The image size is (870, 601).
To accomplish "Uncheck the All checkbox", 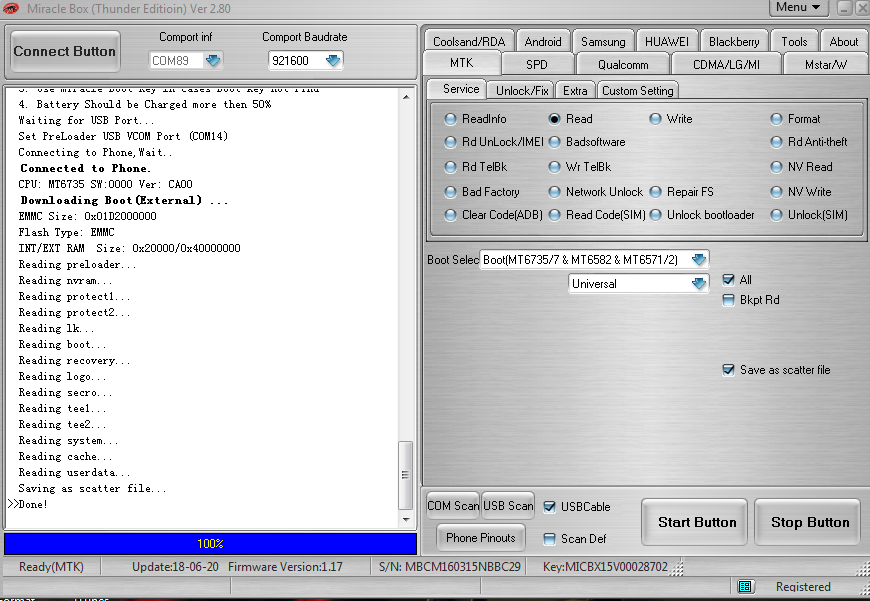I will tap(729, 280).
